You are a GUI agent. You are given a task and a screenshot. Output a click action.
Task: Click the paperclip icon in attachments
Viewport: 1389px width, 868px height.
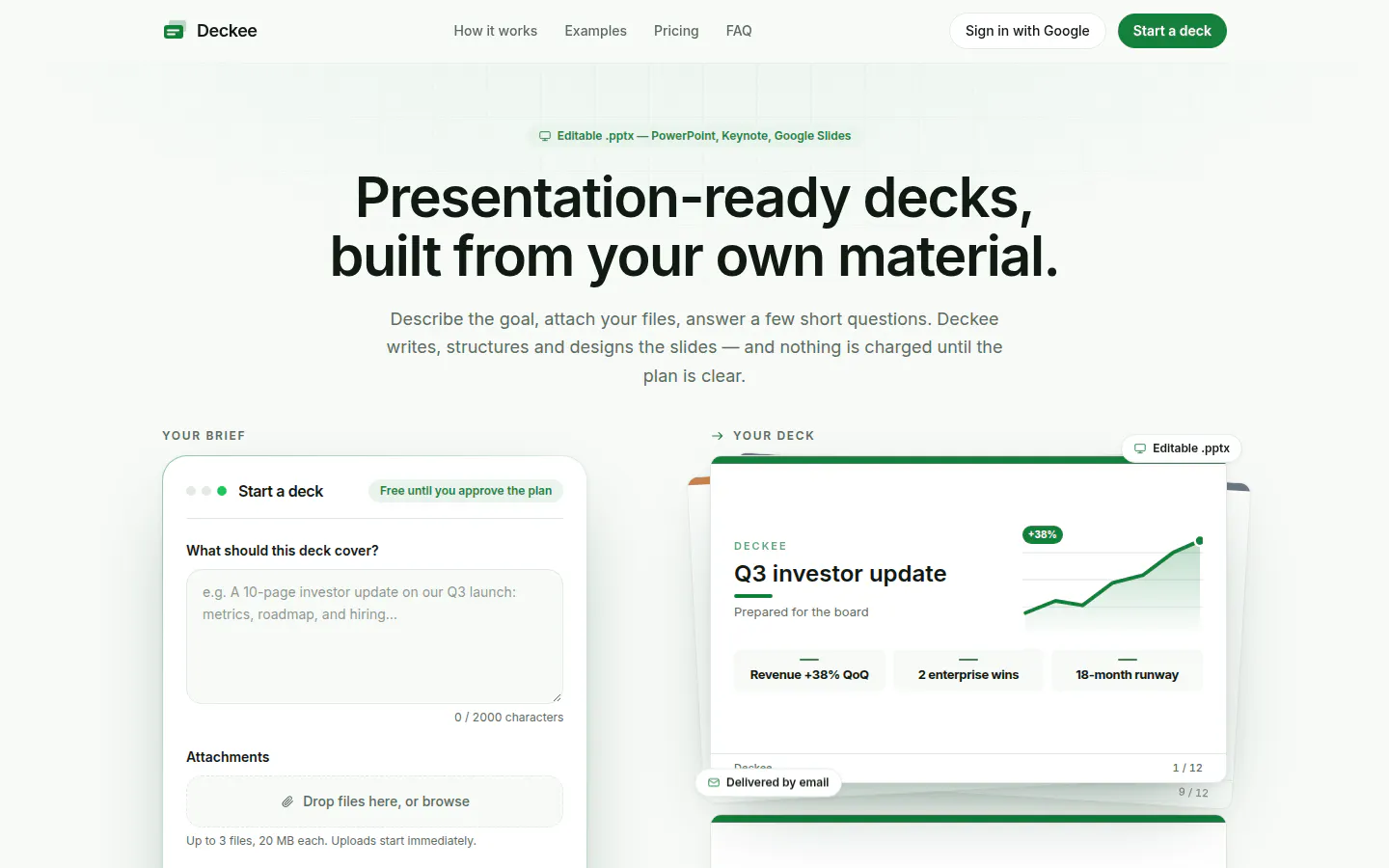coord(287,801)
